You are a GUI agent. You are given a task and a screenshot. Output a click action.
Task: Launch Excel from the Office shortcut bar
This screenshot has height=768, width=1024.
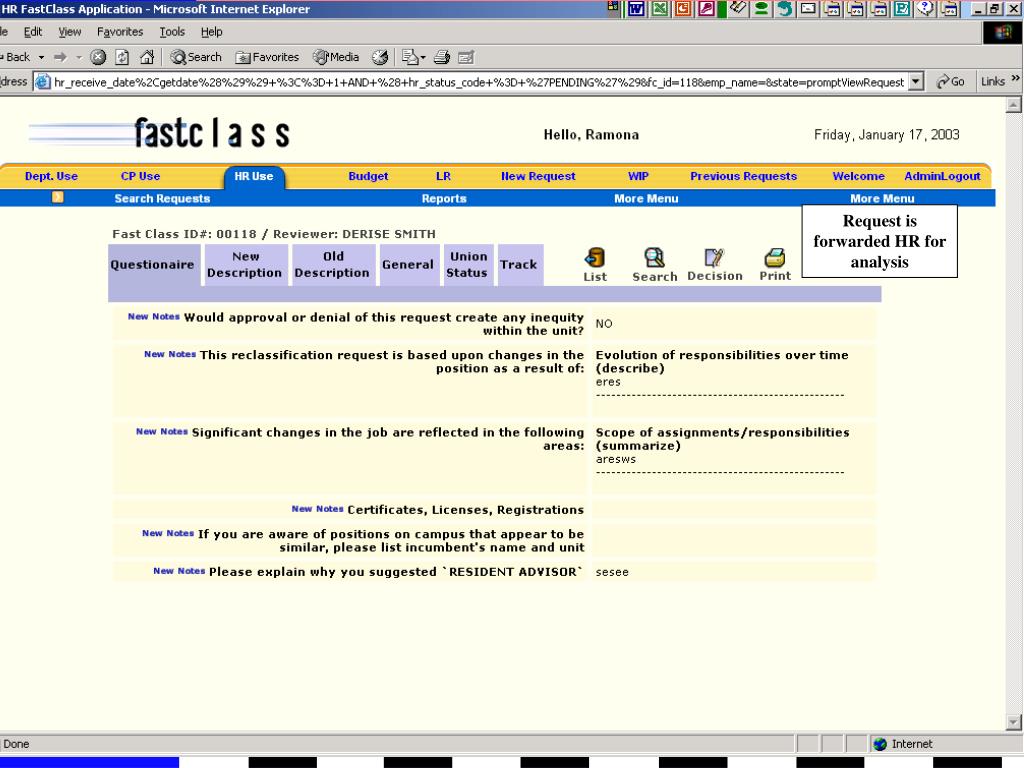(x=660, y=9)
